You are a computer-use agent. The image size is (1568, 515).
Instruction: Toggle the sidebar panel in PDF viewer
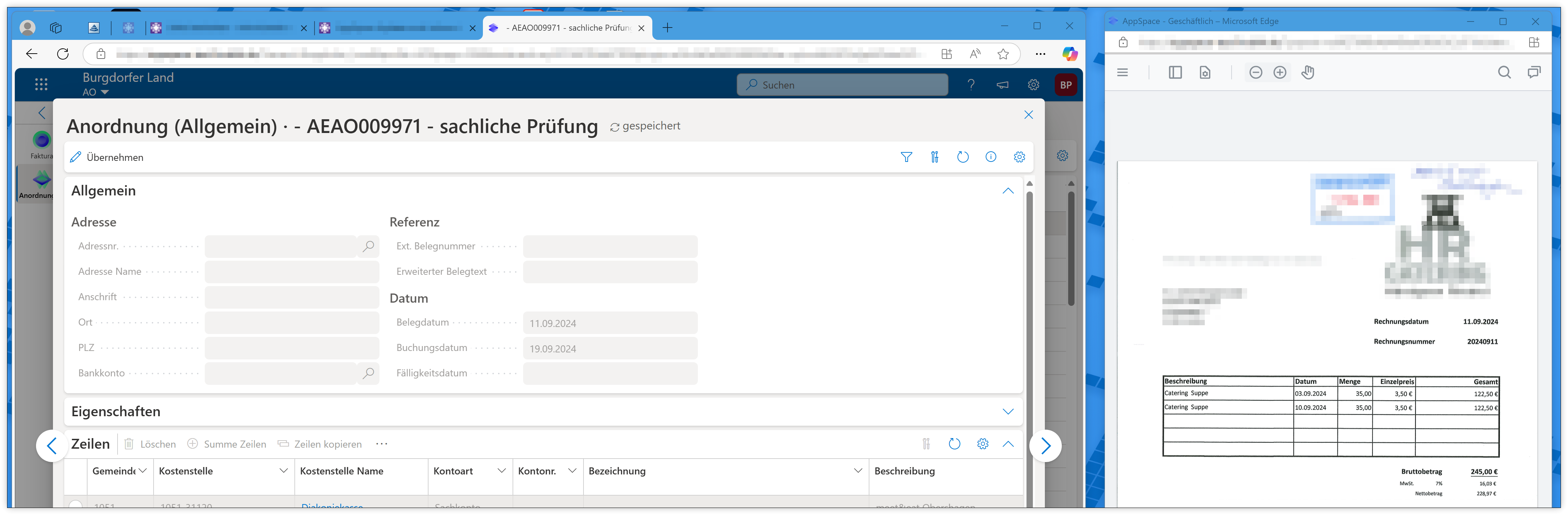tap(1175, 73)
